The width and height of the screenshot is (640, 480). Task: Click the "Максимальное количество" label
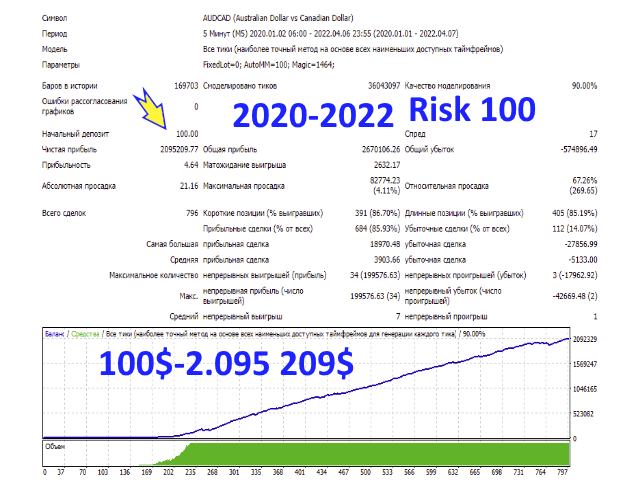153,276
